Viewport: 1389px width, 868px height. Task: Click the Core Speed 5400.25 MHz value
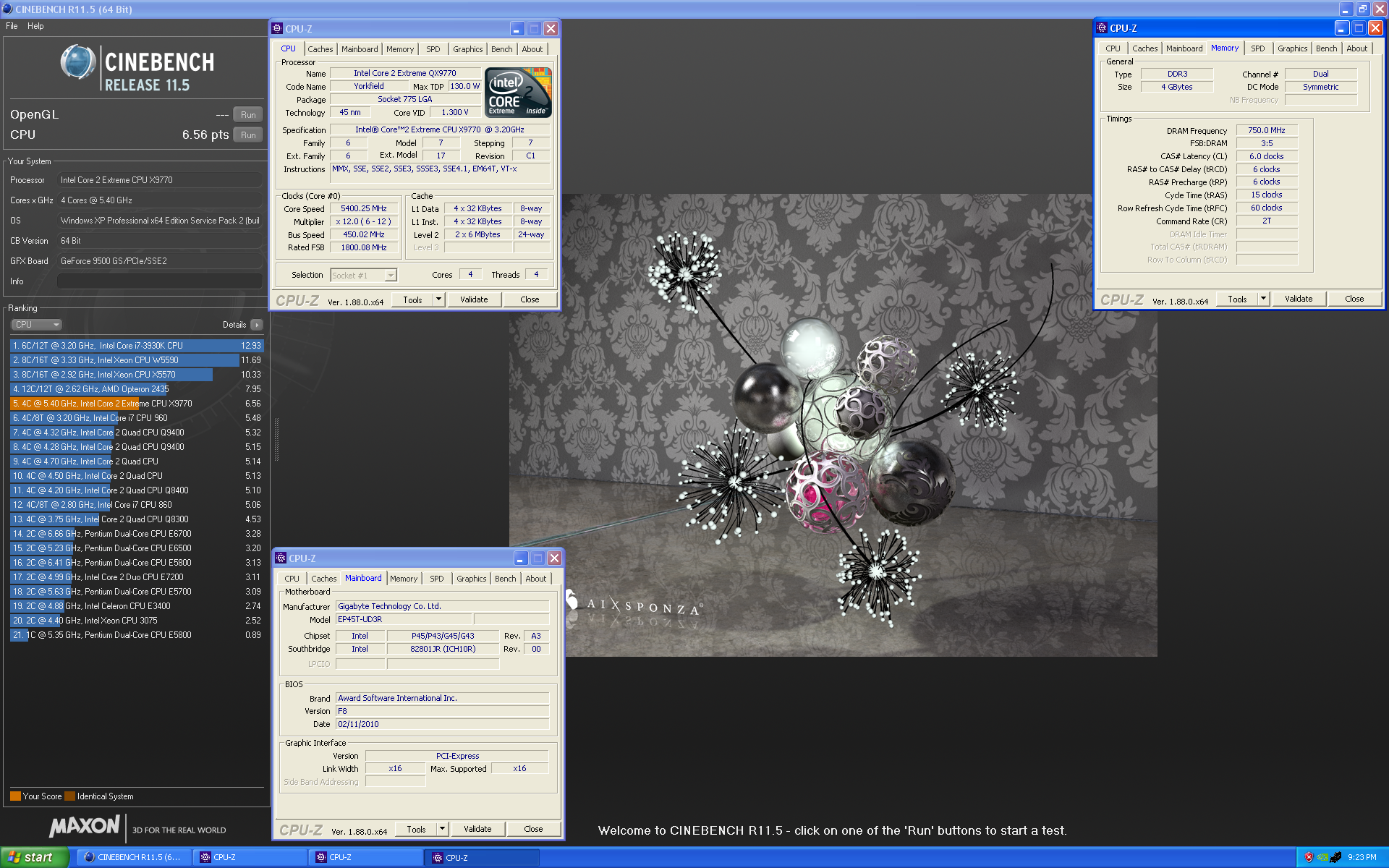[x=364, y=208]
